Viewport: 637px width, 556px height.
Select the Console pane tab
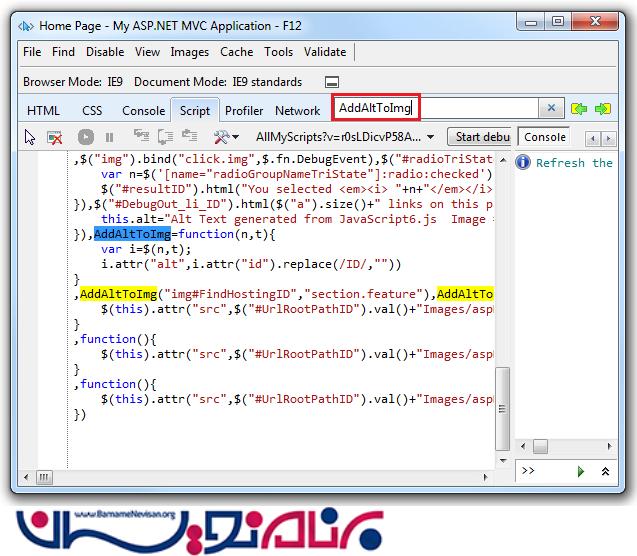(545, 137)
